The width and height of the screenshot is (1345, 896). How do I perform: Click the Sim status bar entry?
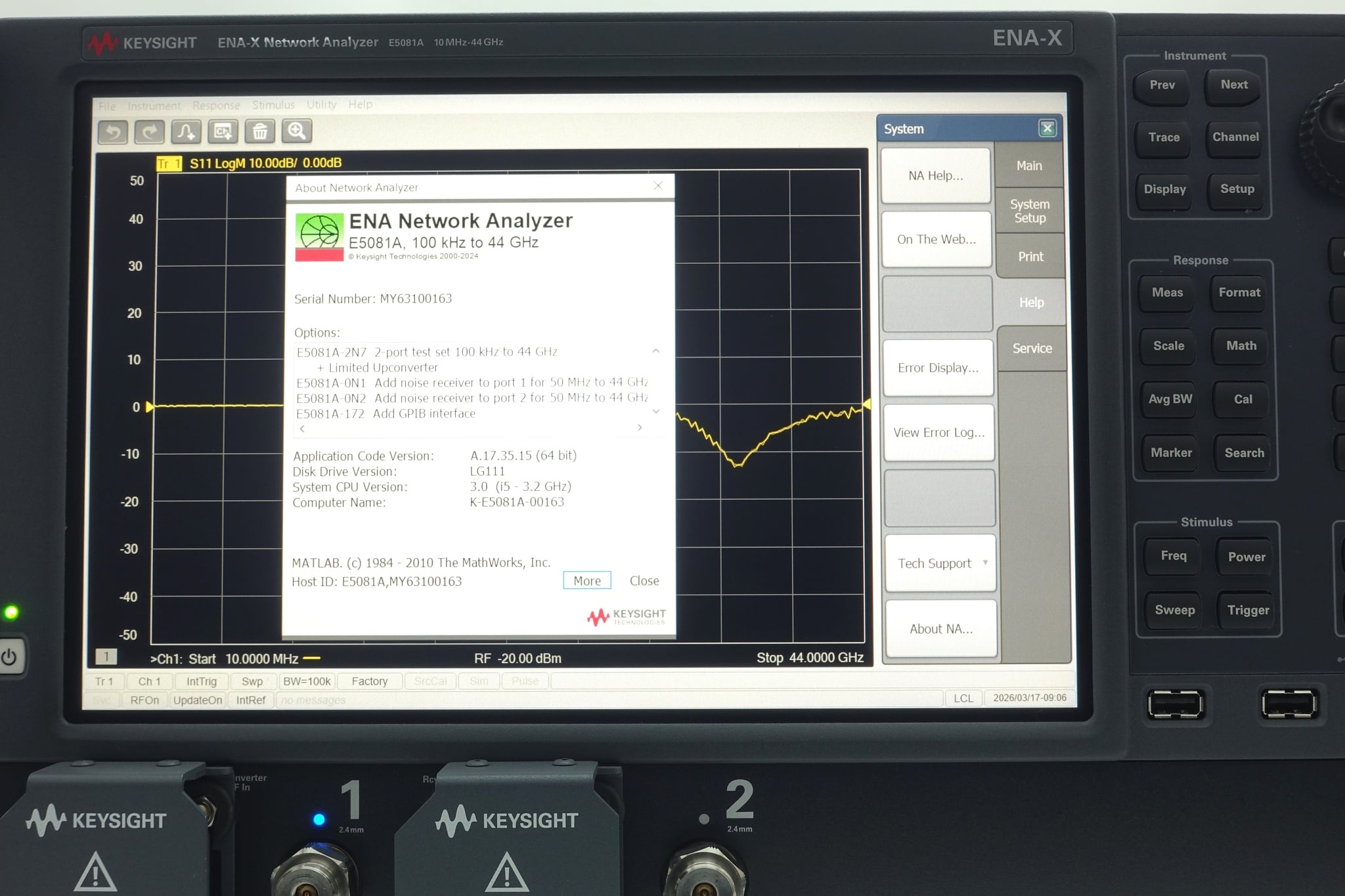479,681
